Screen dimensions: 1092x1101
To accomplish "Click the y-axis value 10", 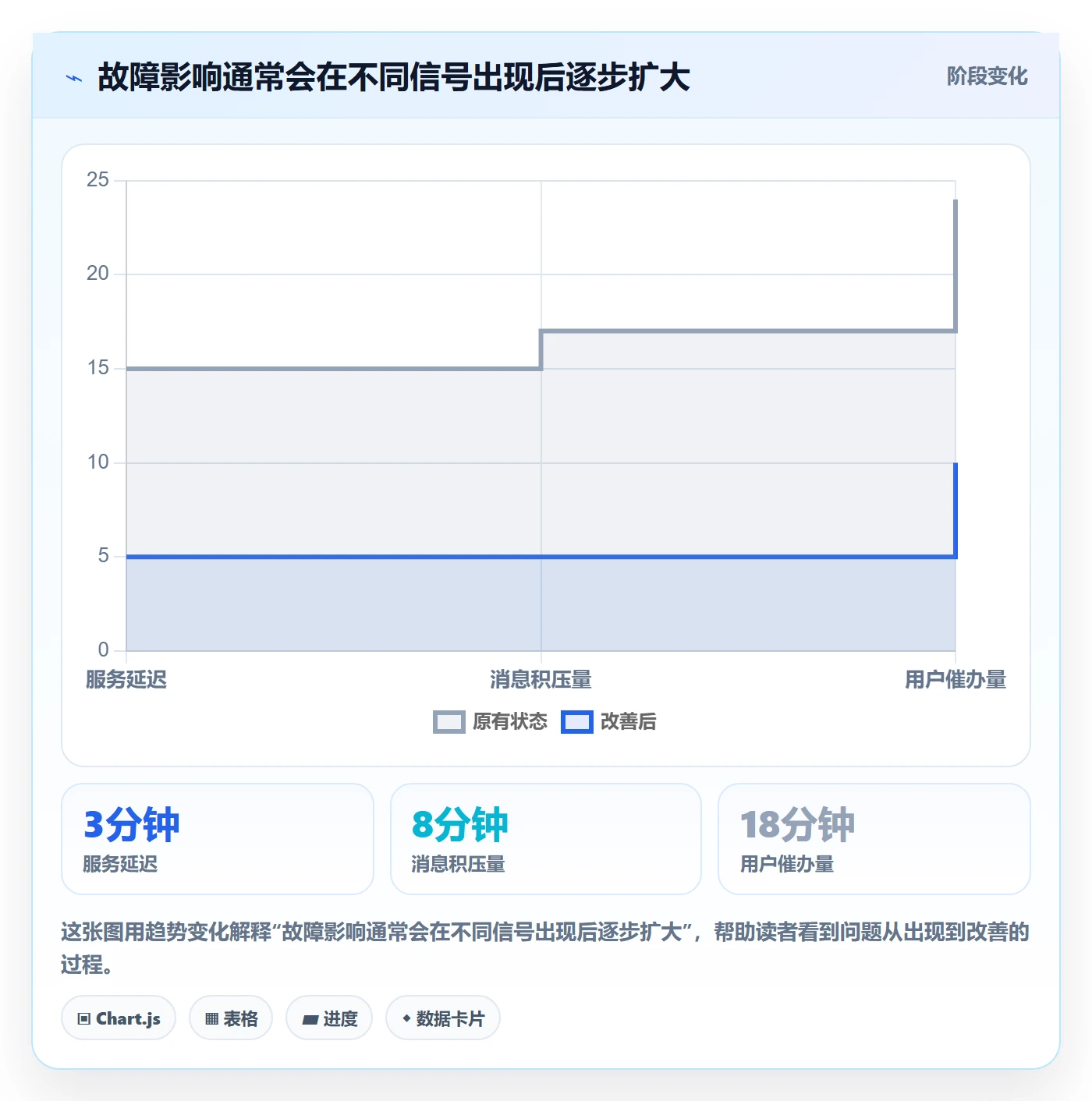I will point(98,462).
